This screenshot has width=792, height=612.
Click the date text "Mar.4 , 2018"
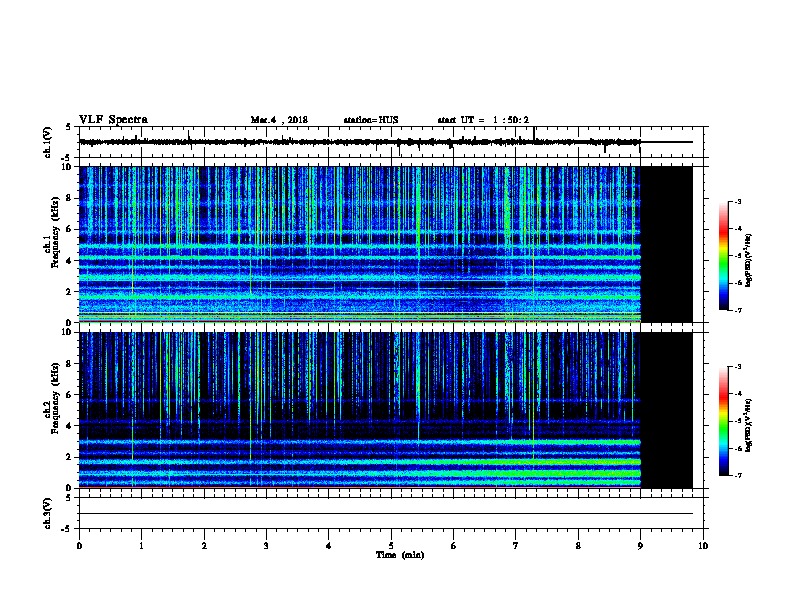pos(279,120)
